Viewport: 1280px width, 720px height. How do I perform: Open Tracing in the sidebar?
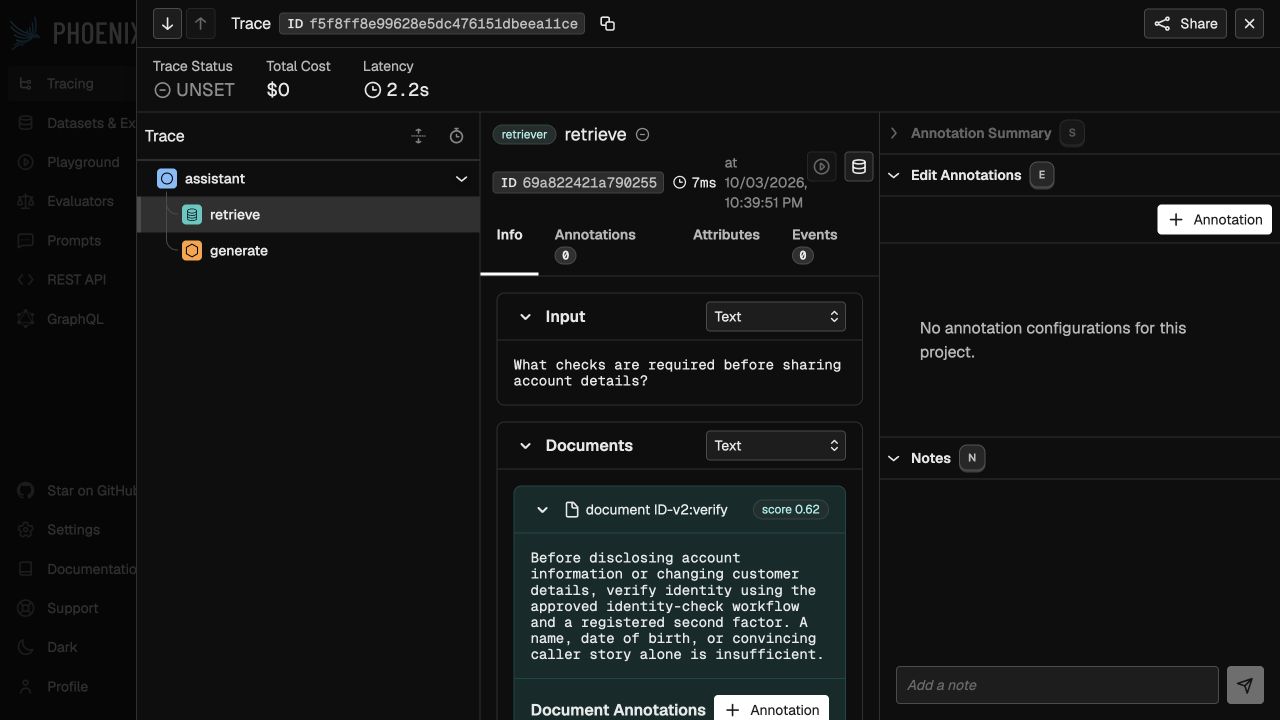[70, 84]
